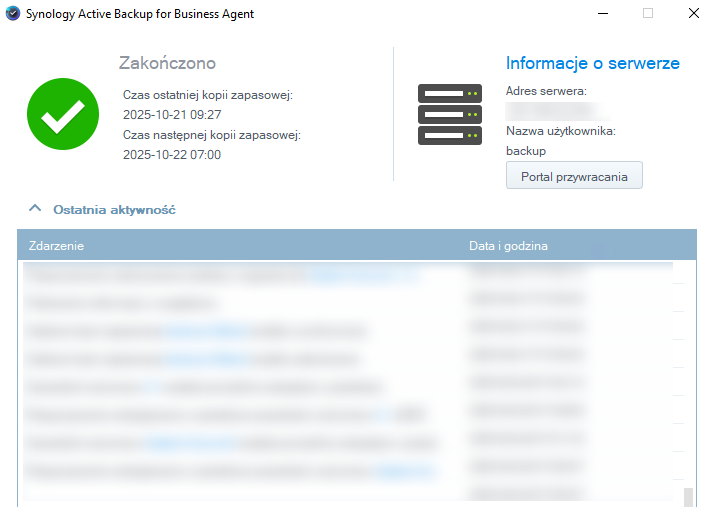Click the Czas następnej kopii zapasowej label
This screenshot has width=711, height=507.
[x=212, y=135]
